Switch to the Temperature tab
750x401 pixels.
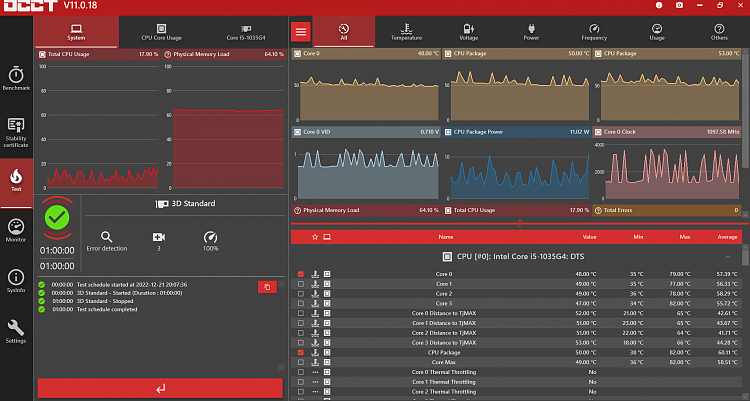click(x=406, y=32)
